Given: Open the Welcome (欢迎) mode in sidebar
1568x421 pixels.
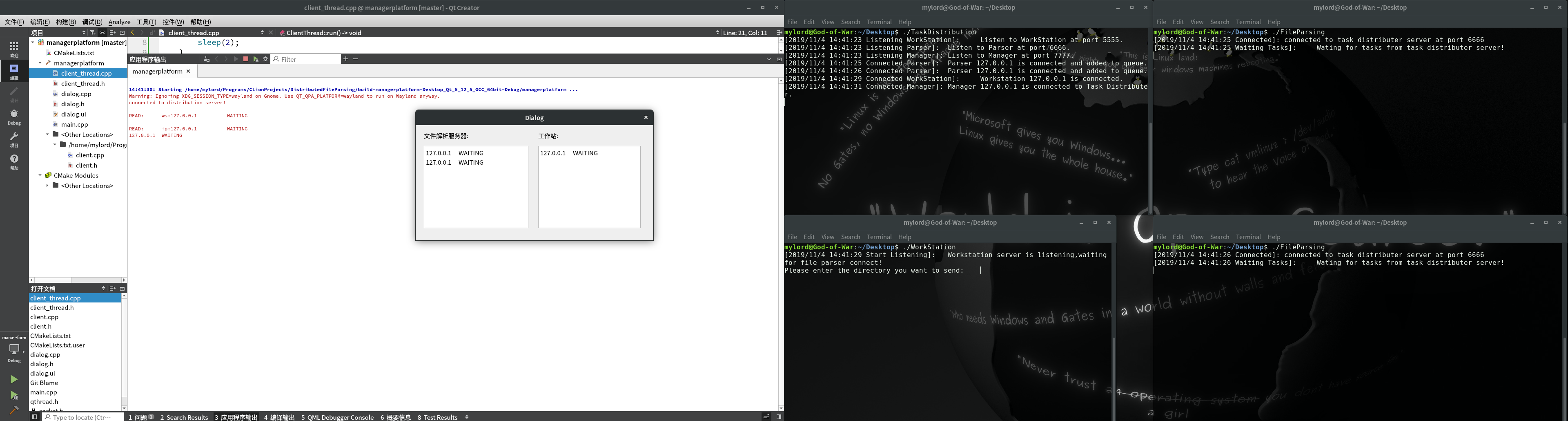Looking at the screenshot, I should (x=14, y=49).
